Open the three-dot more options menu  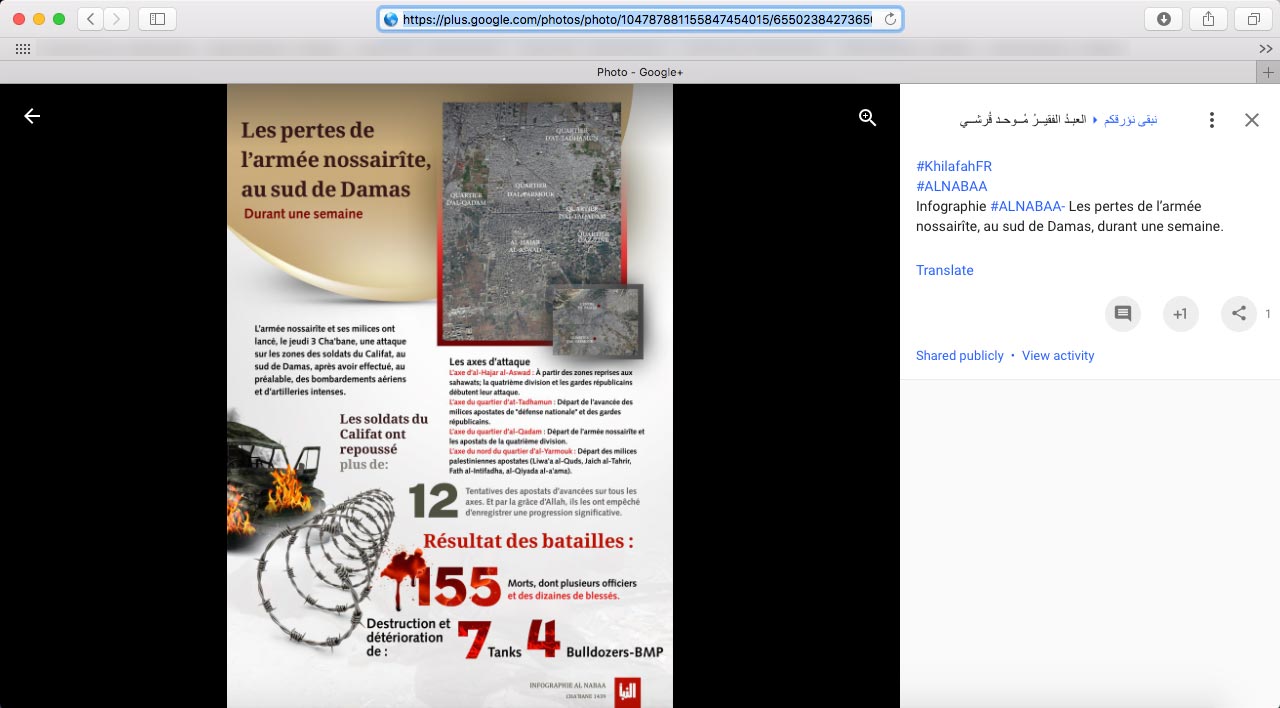(x=1211, y=120)
